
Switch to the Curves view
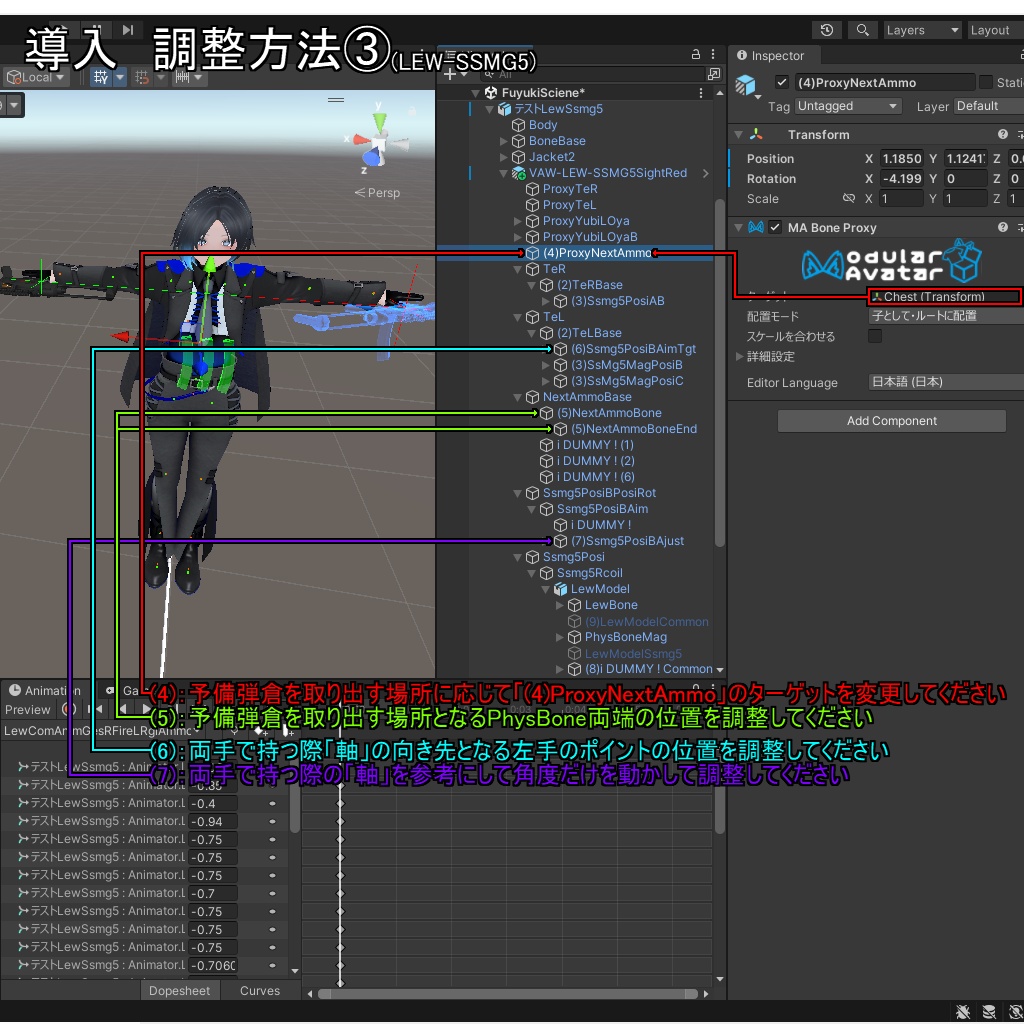(259, 991)
